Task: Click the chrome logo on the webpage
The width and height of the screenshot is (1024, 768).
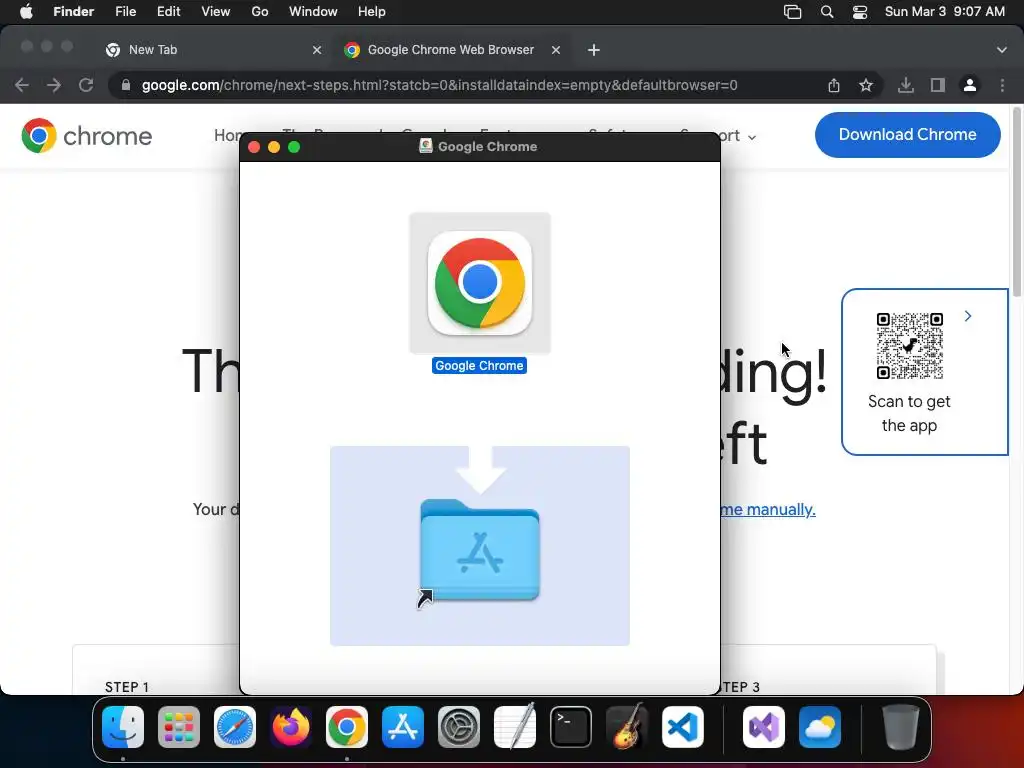Action: click(86, 136)
